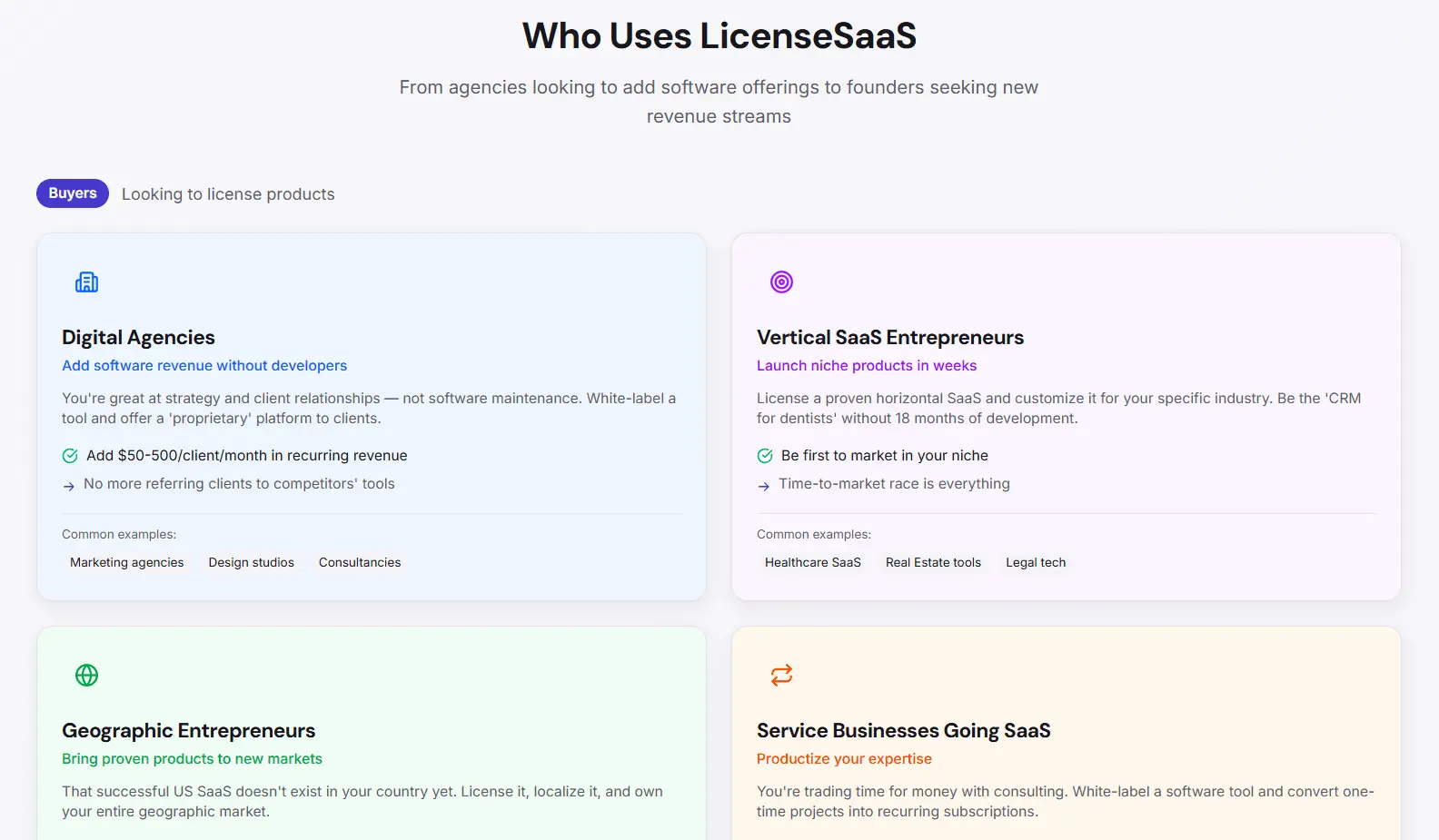The height and width of the screenshot is (840, 1439).
Task: Click 'Time-to-market race is everything' text
Action: tap(894, 484)
